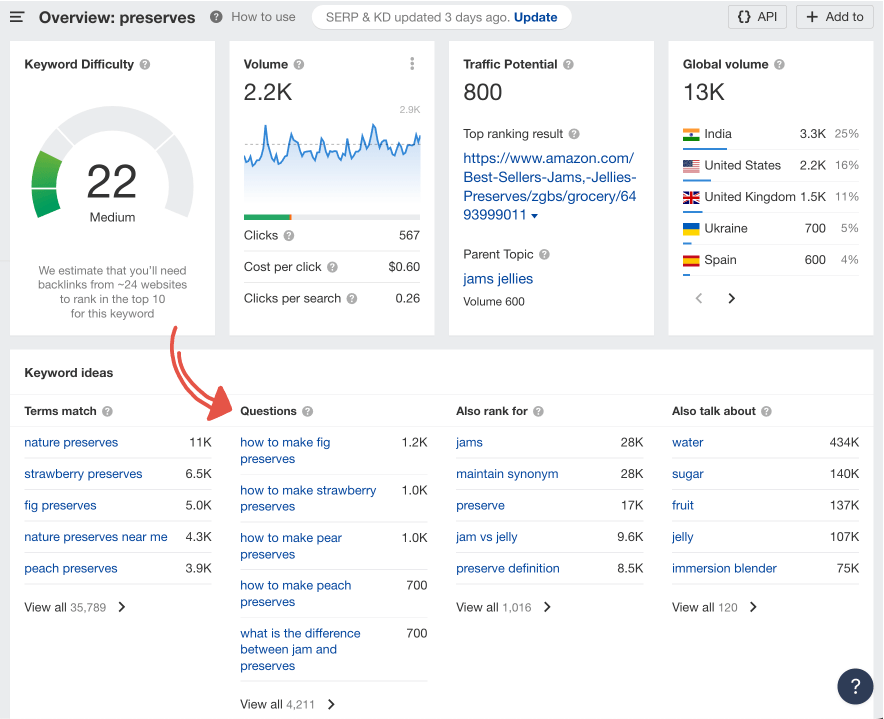The image size is (884, 719).
Task: Open the Volume panel three-dot menu
Action: [x=412, y=63]
